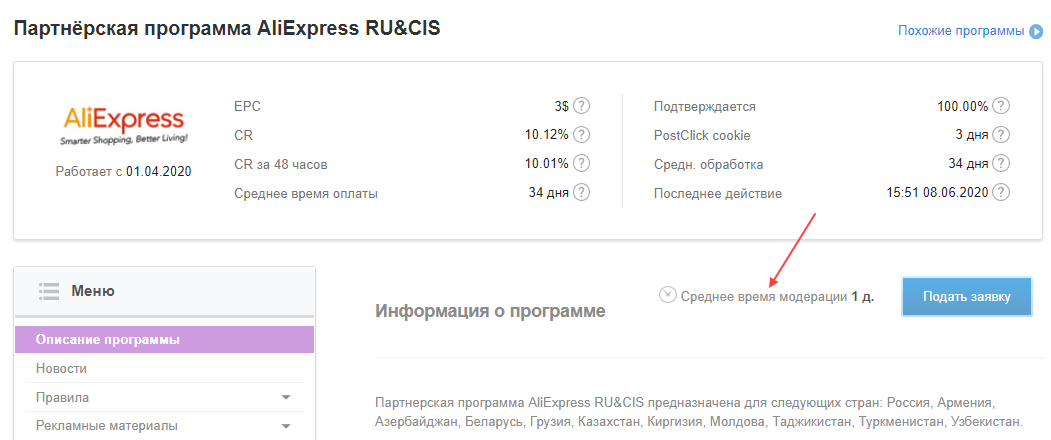Open the Новости menu item
The image size is (1051, 440).
(61, 369)
